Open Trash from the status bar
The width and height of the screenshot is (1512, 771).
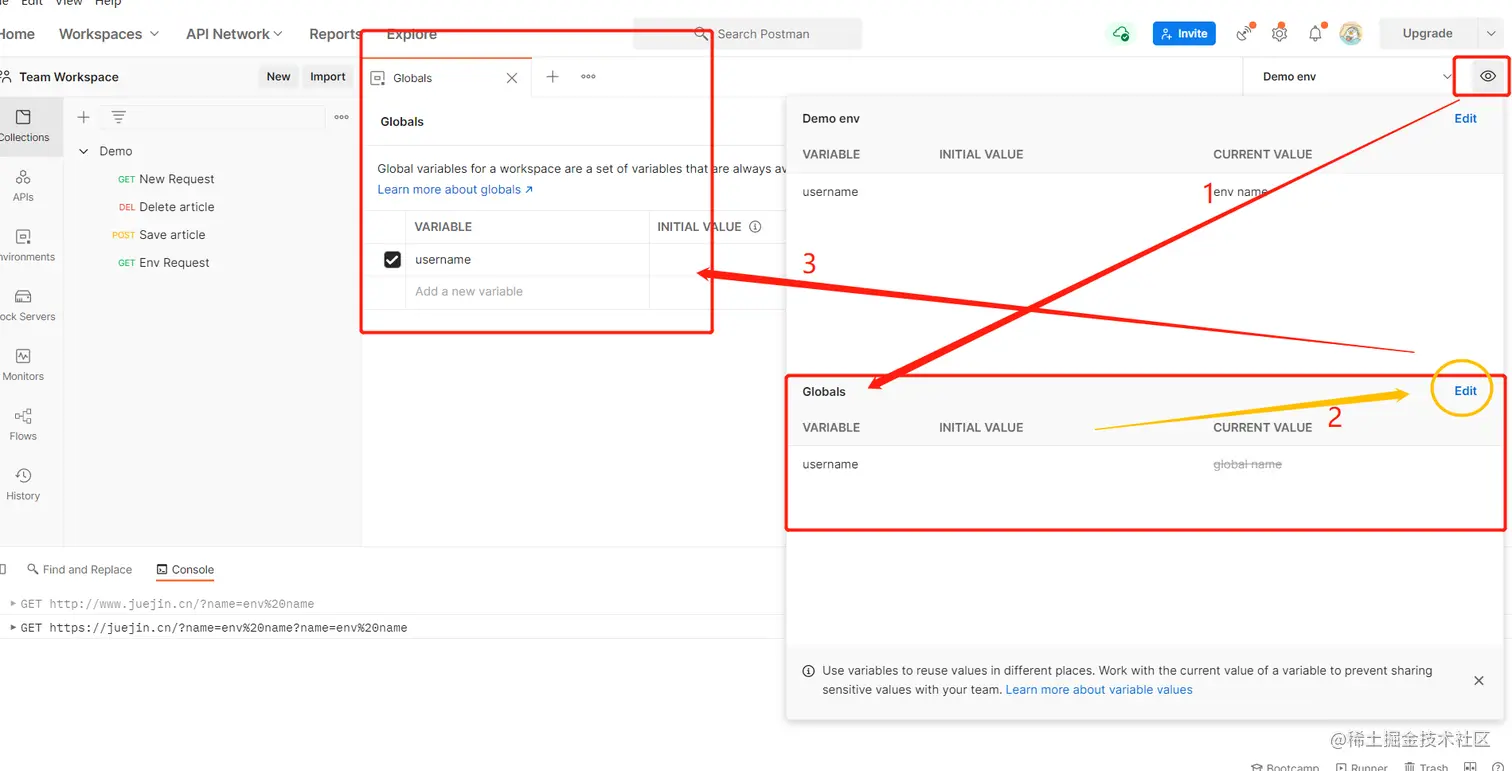click(x=1426, y=768)
